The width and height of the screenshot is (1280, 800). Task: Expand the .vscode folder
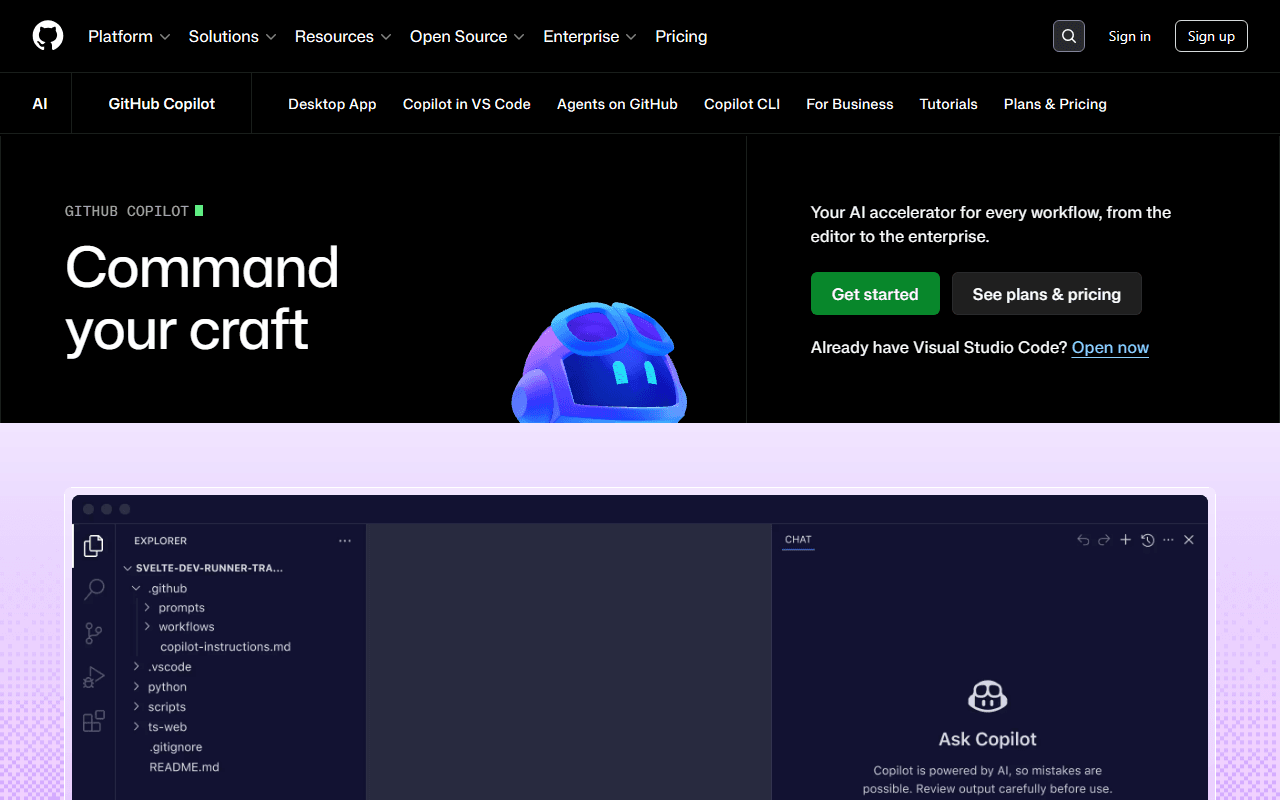162,667
